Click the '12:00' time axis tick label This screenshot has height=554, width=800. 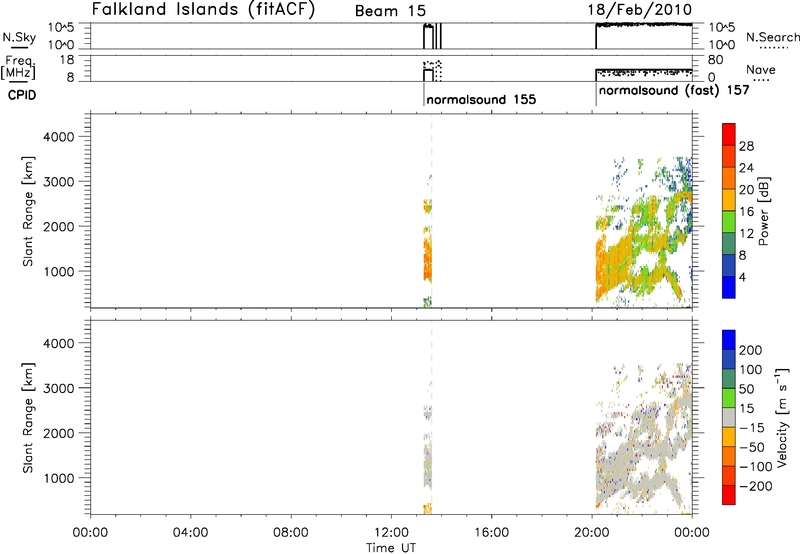(391, 533)
